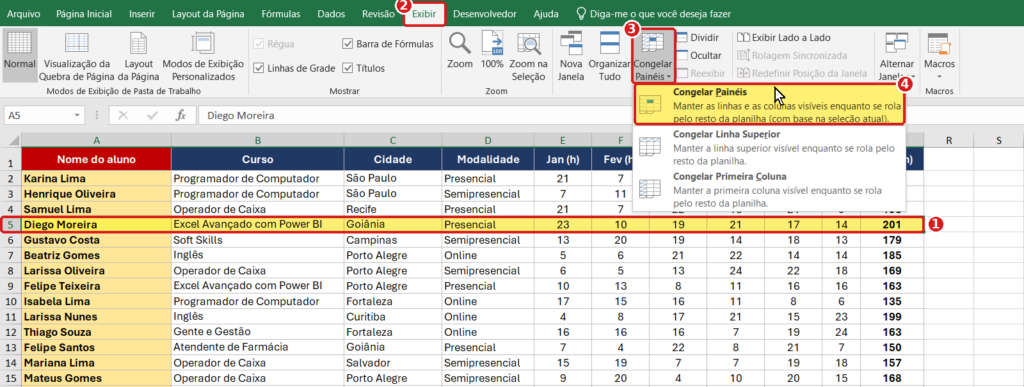Select row 10 header
The image size is (1024, 387).
coord(10,301)
